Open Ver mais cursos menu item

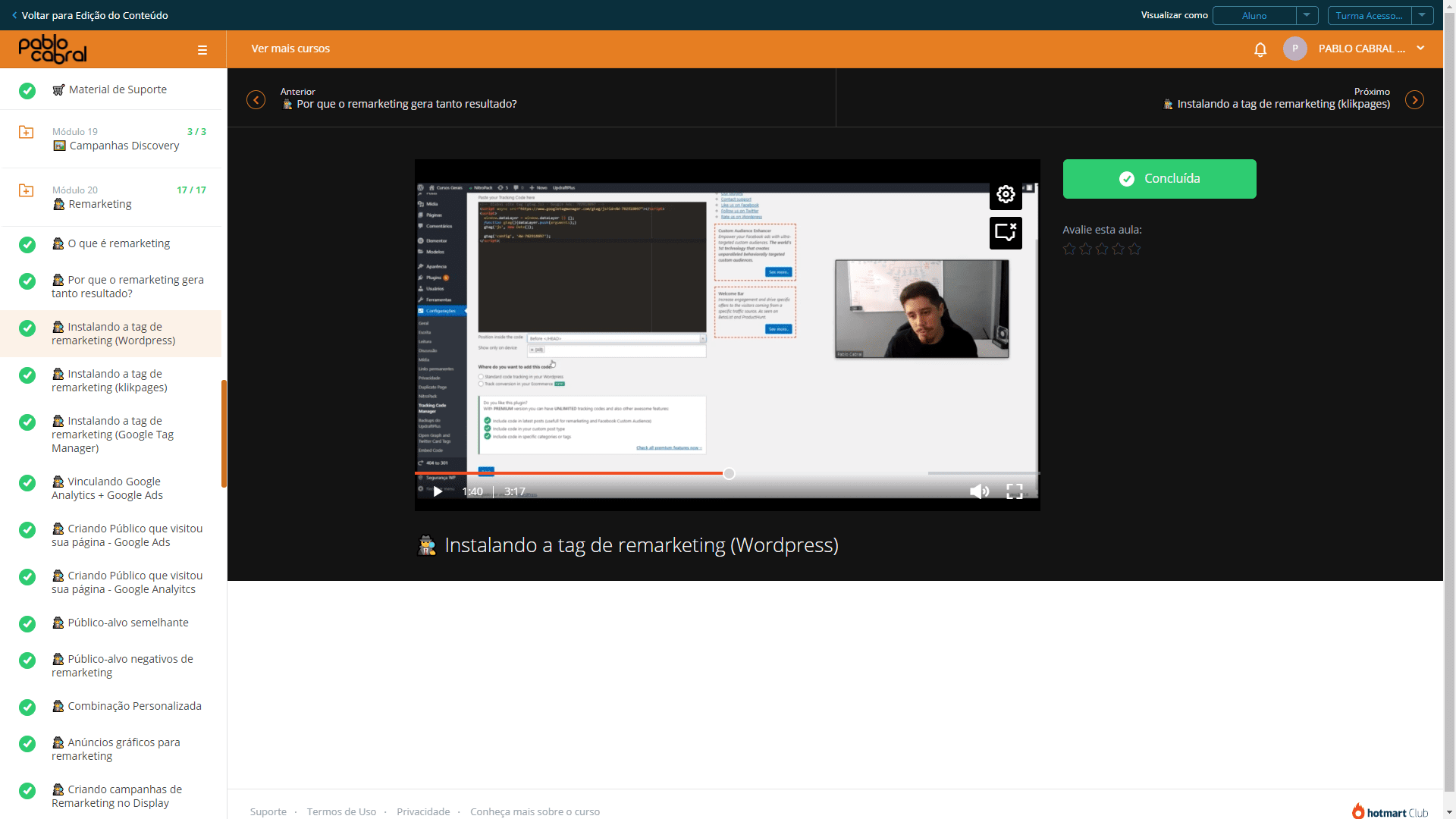(x=290, y=49)
